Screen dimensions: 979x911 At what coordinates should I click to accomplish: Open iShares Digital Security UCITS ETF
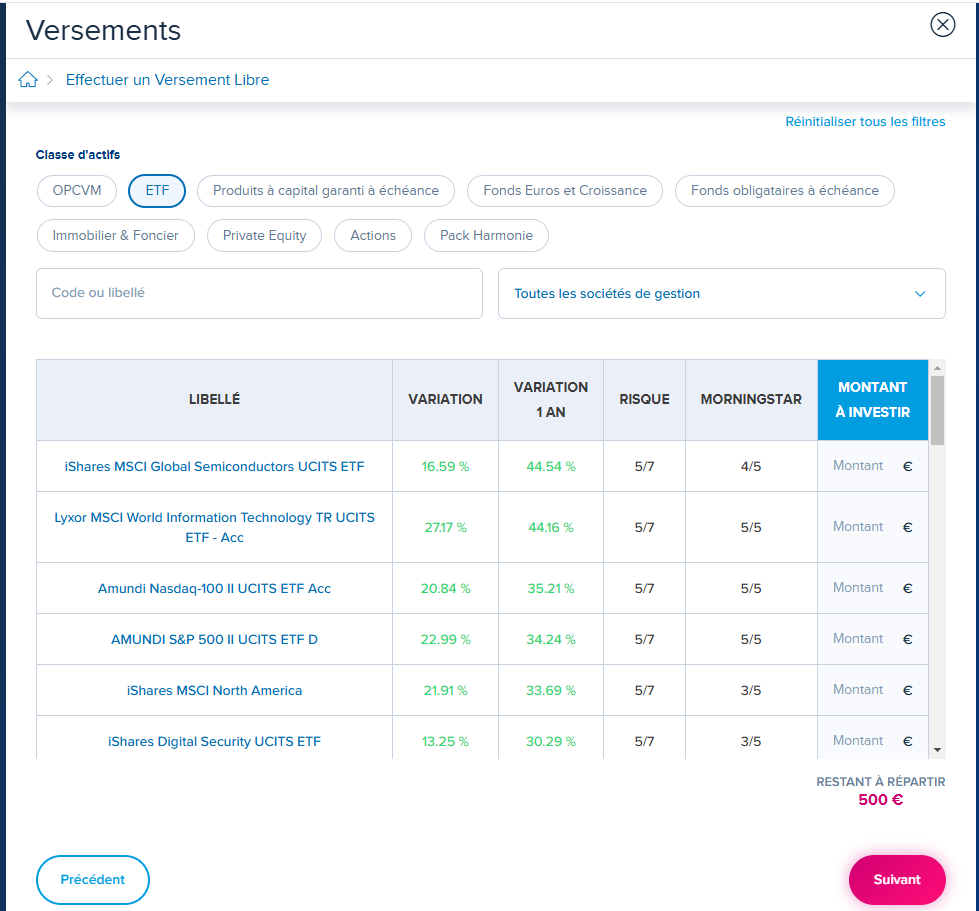tap(214, 742)
